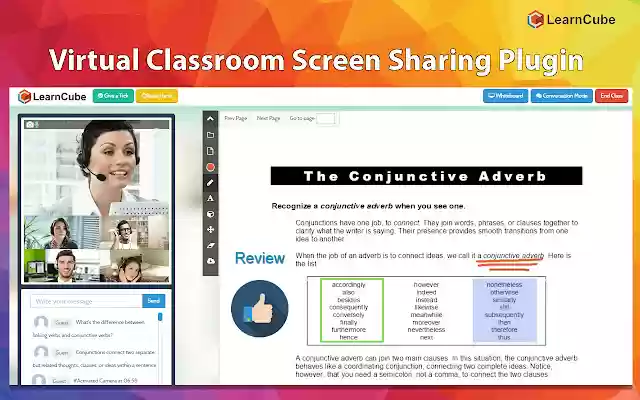Click the LearnCube logo at the banner top right

point(571,19)
